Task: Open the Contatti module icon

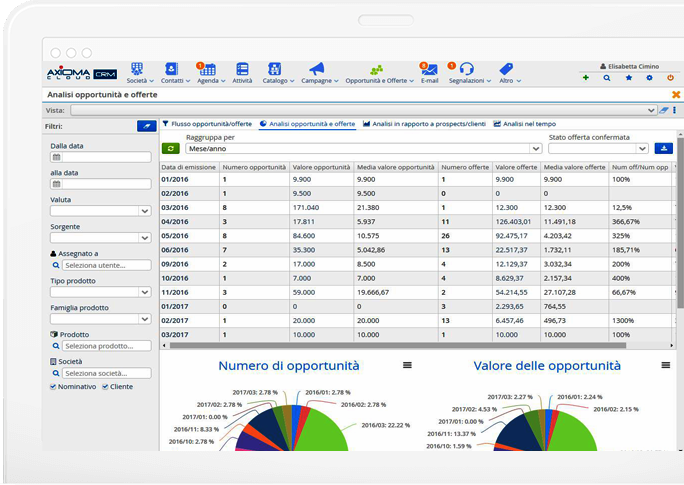Action: pos(171,69)
